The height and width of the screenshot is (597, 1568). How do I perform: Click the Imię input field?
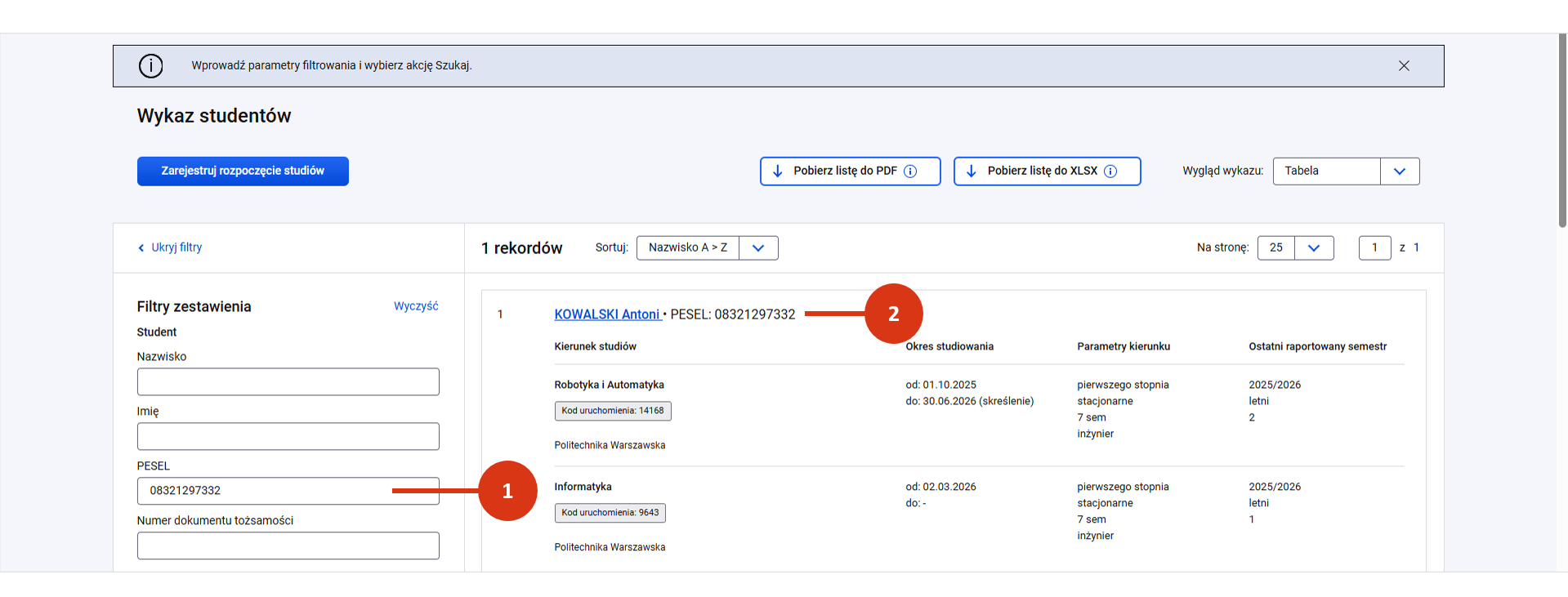pyautogui.click(x=288, y=436)
